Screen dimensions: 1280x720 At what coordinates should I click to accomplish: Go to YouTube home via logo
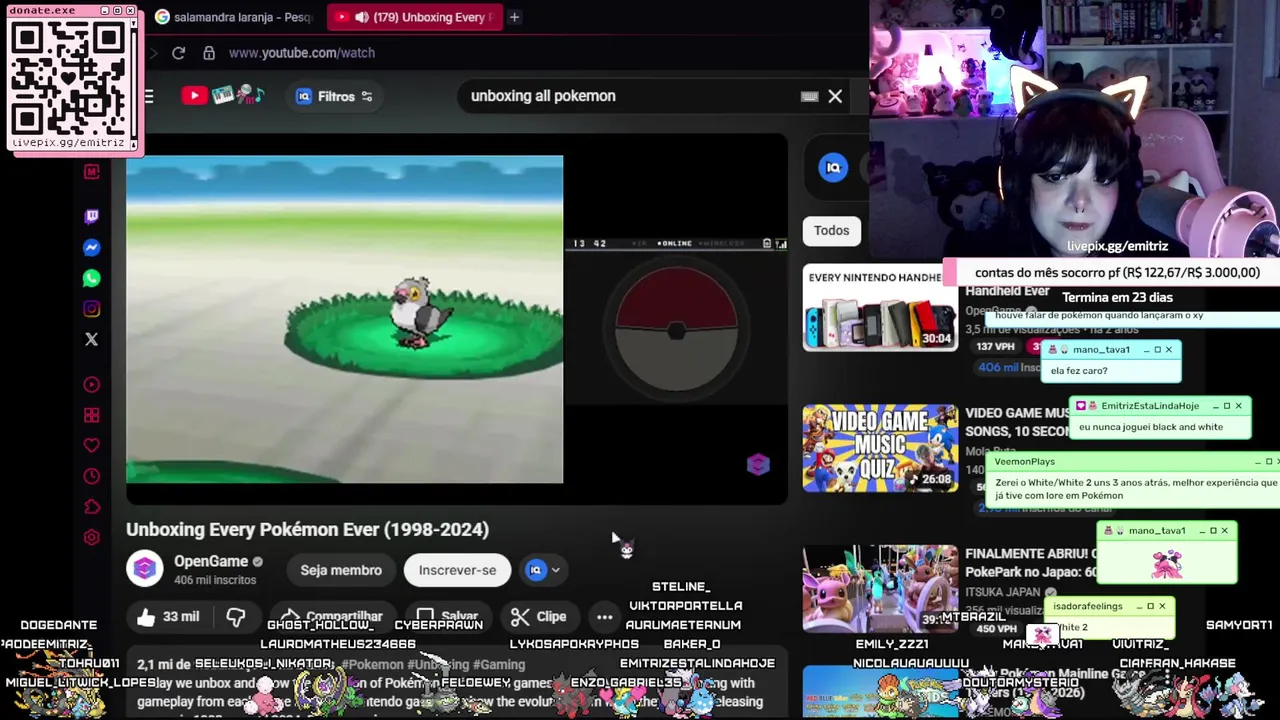223,96
